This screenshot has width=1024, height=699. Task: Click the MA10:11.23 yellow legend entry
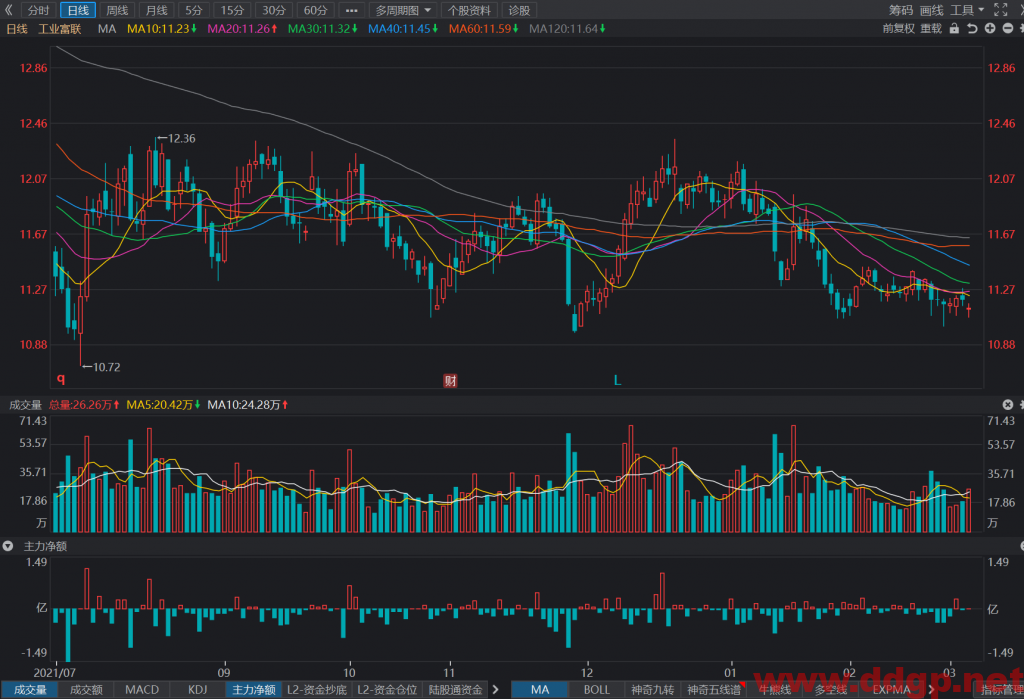[x=161, y=29]
